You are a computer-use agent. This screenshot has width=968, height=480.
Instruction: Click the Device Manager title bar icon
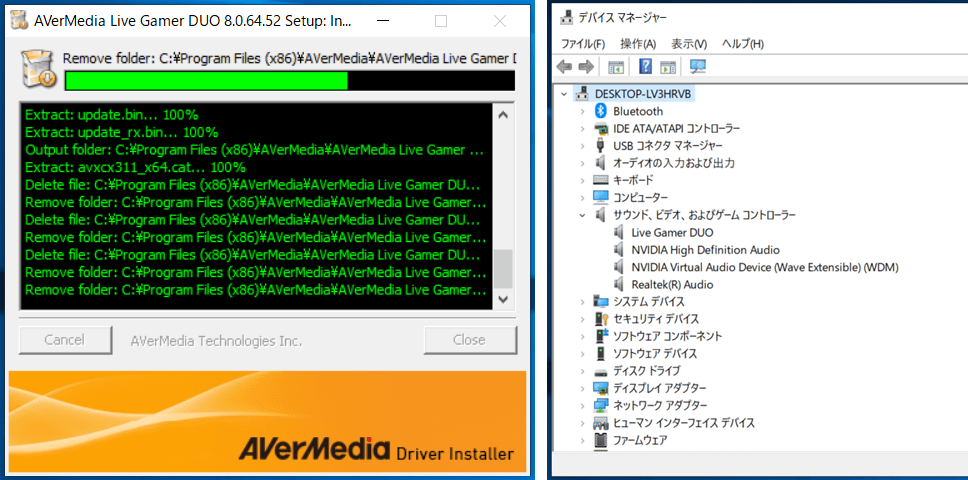click(x=567, y=17)
